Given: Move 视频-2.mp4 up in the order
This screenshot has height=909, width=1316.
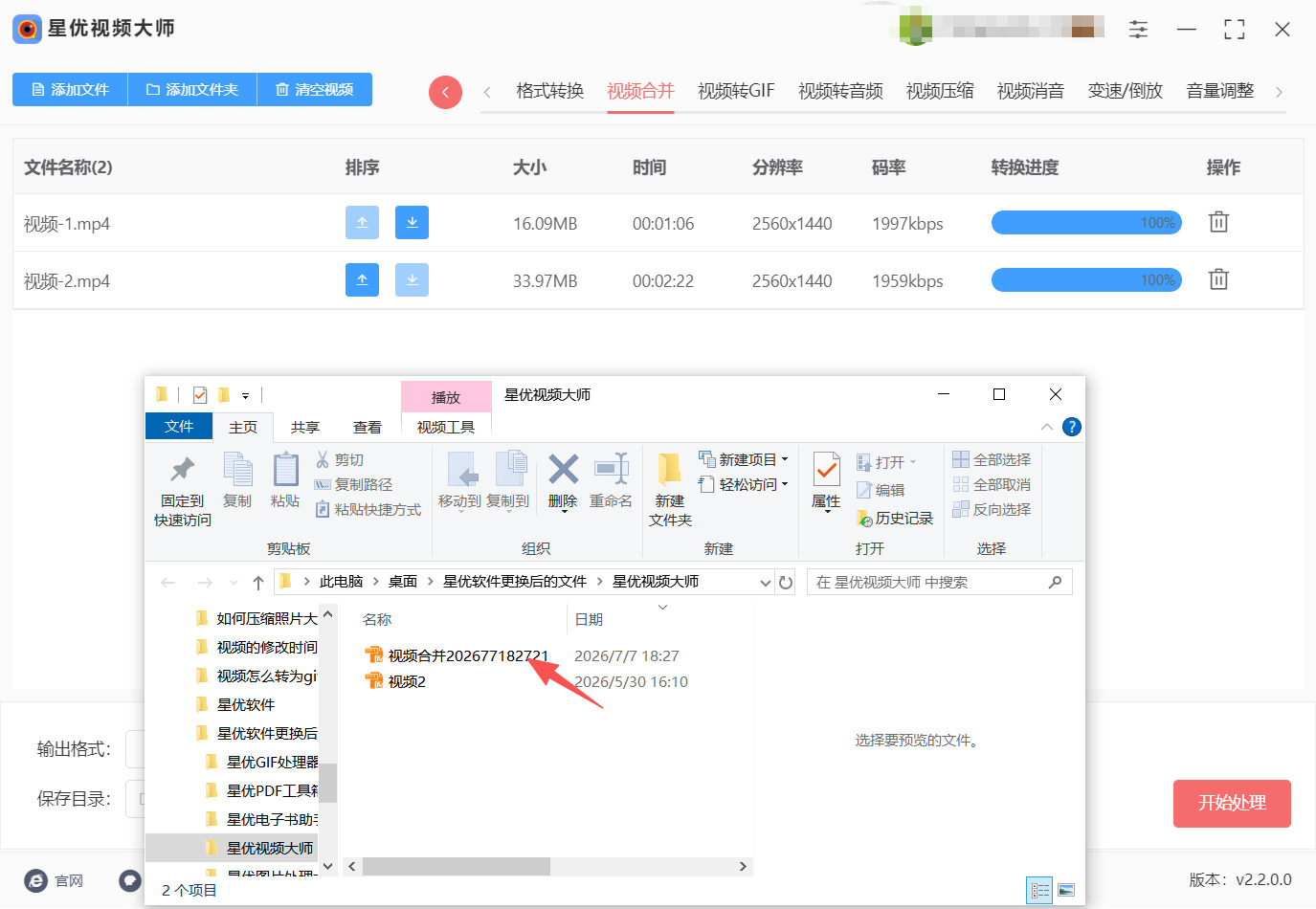Looking at the screenshot, I should point(362,279).
